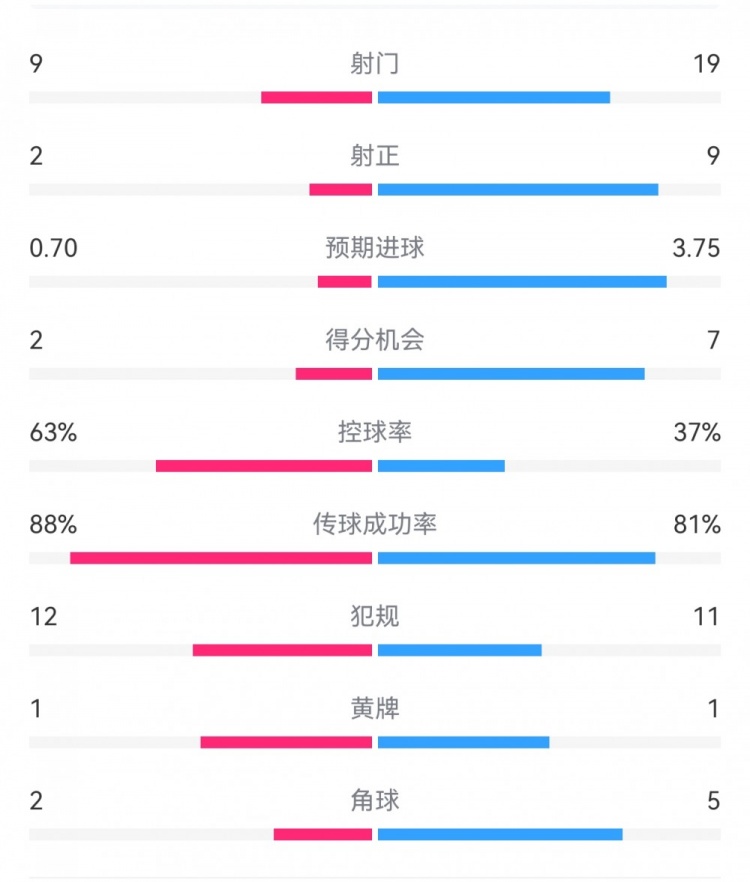Click the 3.75 expected goals value
Viewport: 750px width, 882px height.
[x=696, y=249]
